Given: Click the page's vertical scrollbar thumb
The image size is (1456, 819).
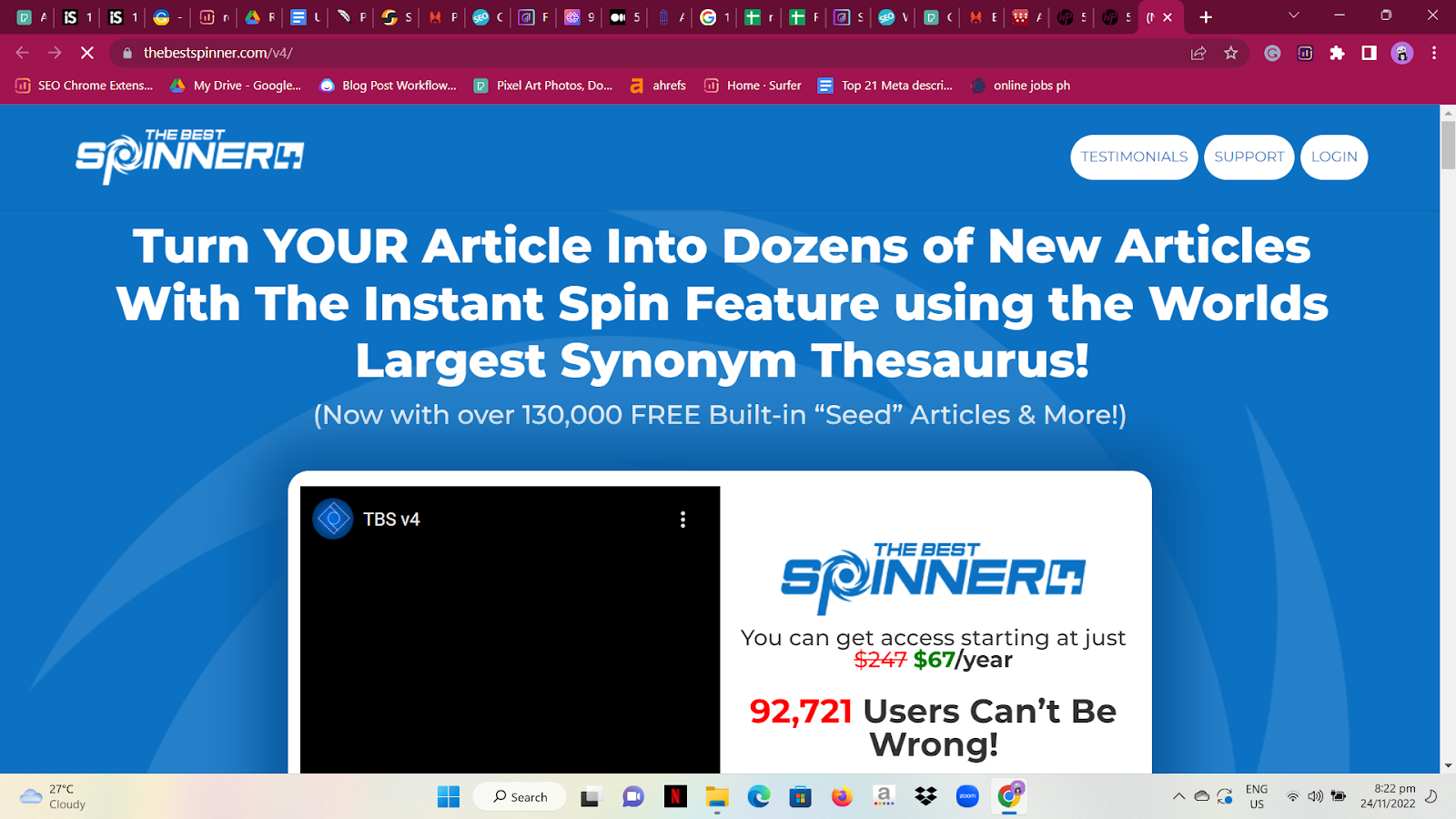Looking at the screenshot, I should click(1448, 144).
